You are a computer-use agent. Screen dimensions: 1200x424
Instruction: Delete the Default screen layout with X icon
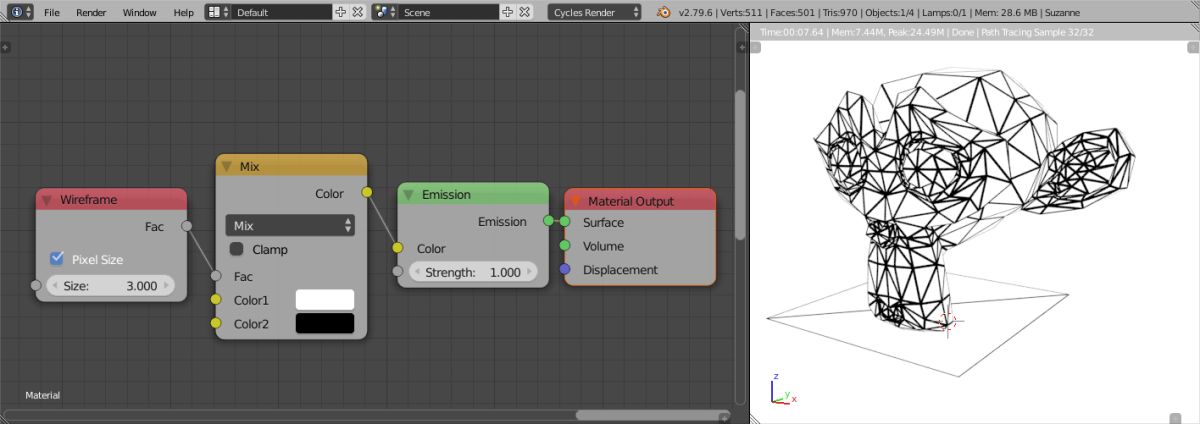(x=357, y=12)
